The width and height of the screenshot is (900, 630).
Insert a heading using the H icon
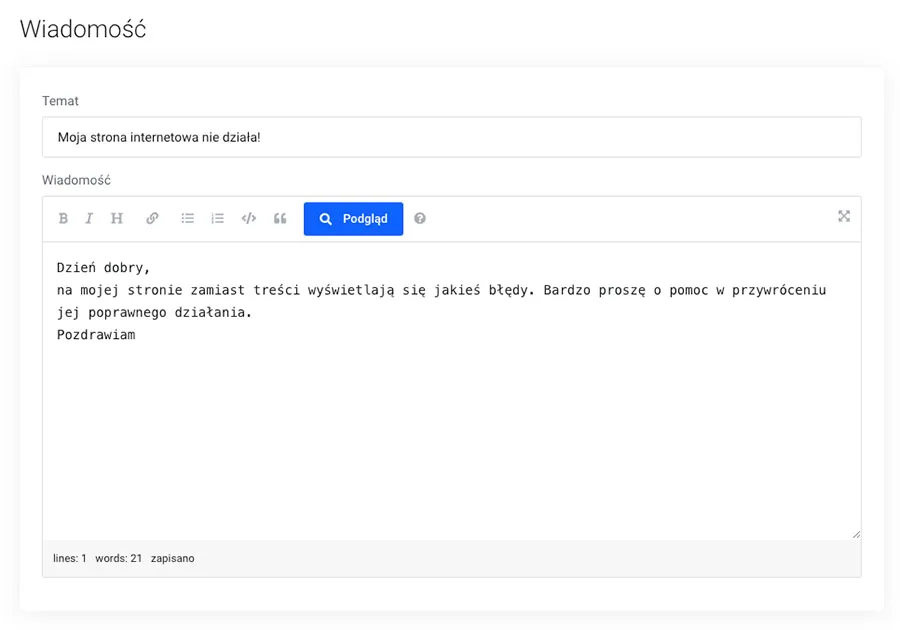click(117, 219)
